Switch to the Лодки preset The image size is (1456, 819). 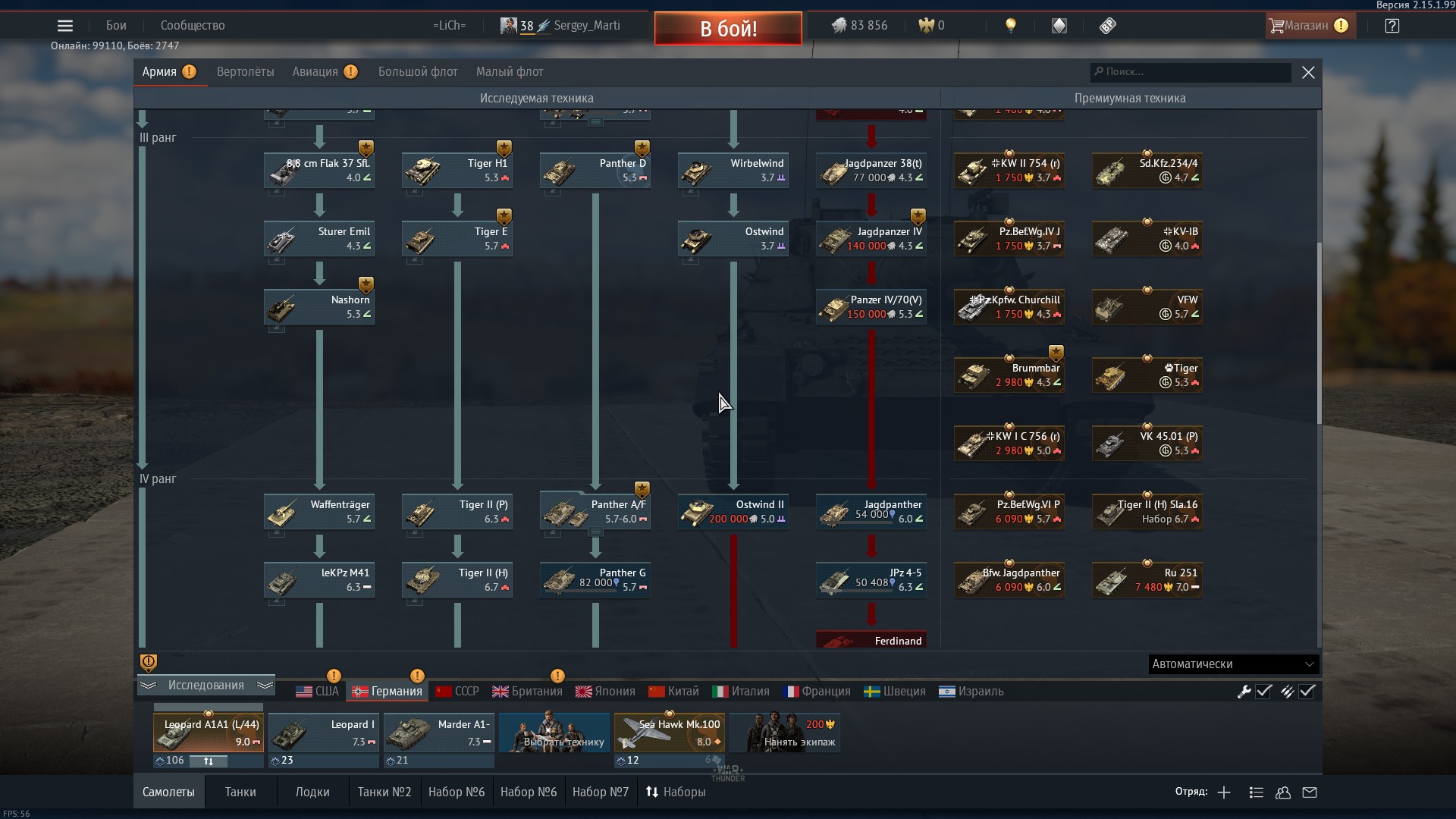point(312,792)
